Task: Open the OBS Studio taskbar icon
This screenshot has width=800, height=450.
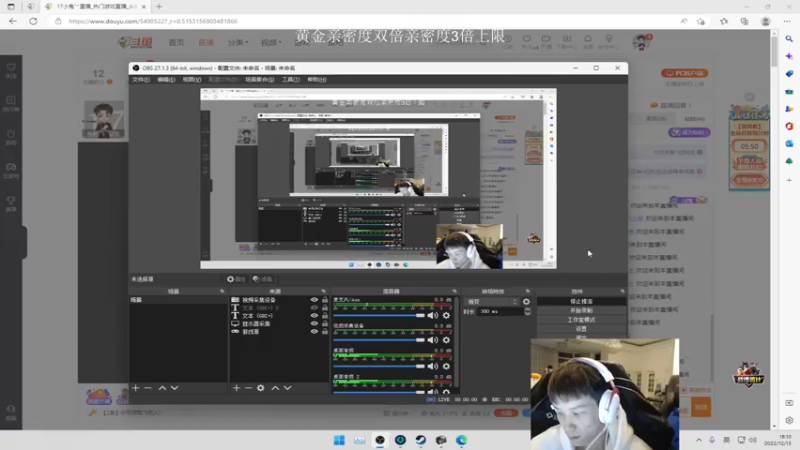Action: click(x=380, y=440)
